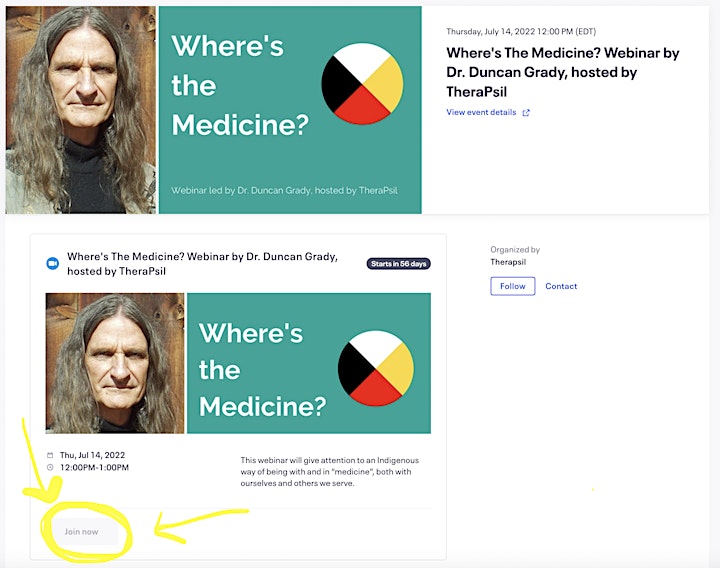Screen dimensions: 720x568
Task: Click the event card title text
Action: point(202,264)
